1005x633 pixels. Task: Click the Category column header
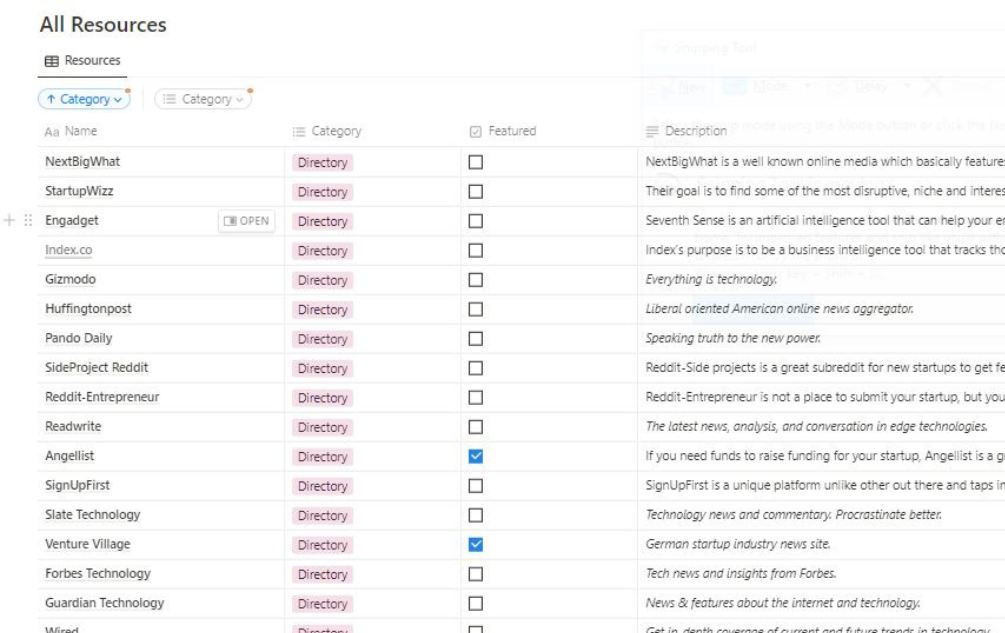click(327, 131)
